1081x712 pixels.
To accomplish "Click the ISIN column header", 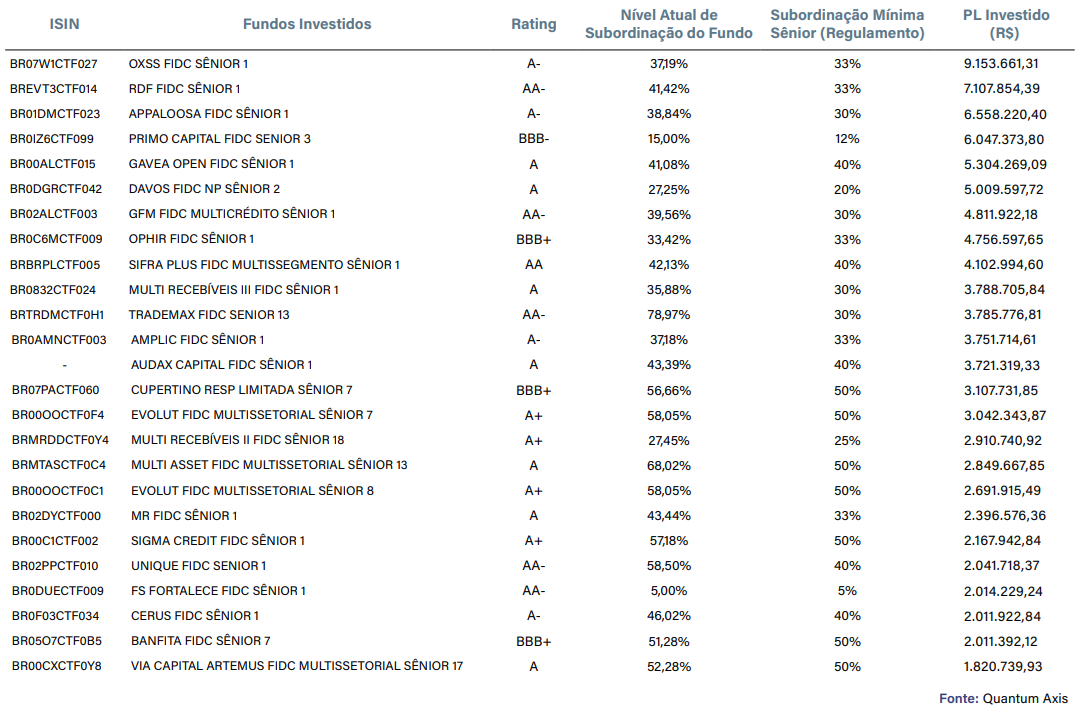I will pos(62,24).
